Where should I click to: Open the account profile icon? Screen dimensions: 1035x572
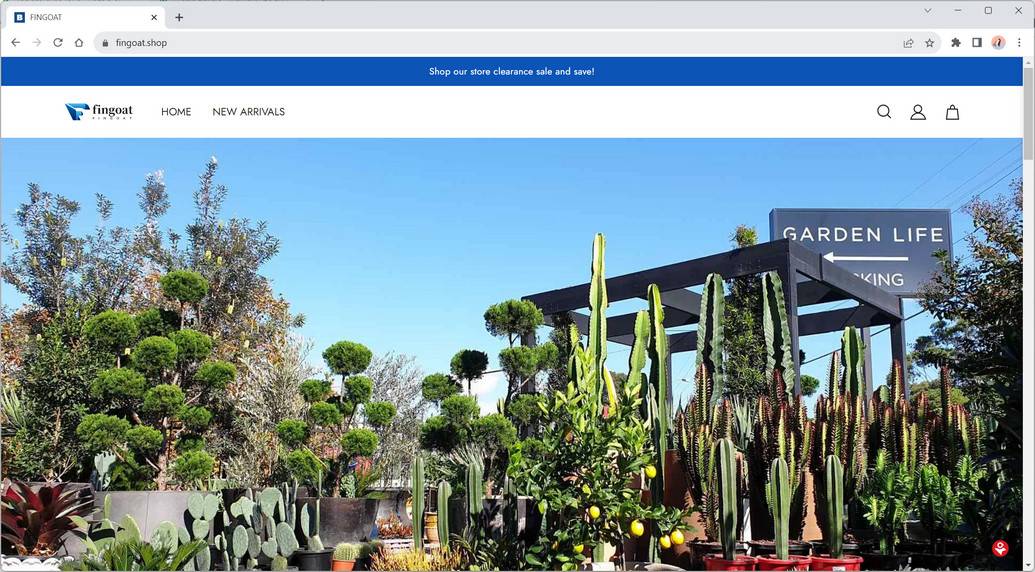pos(918,112)
